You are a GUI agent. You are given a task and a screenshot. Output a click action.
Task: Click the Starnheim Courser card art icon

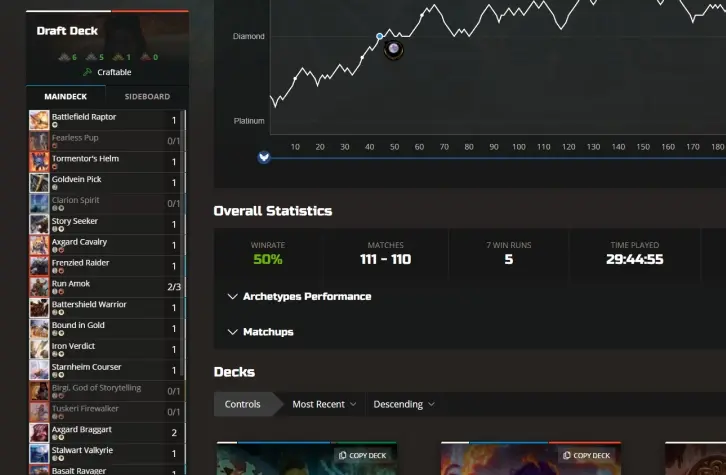pos(39,370)
